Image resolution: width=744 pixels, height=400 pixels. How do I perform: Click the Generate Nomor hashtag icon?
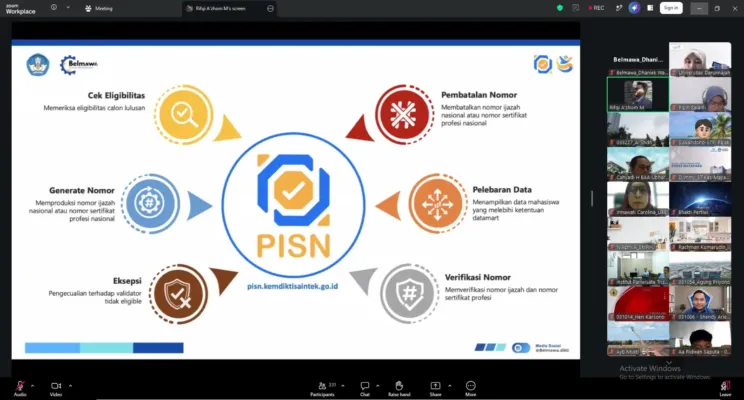[x=150, y=203]
